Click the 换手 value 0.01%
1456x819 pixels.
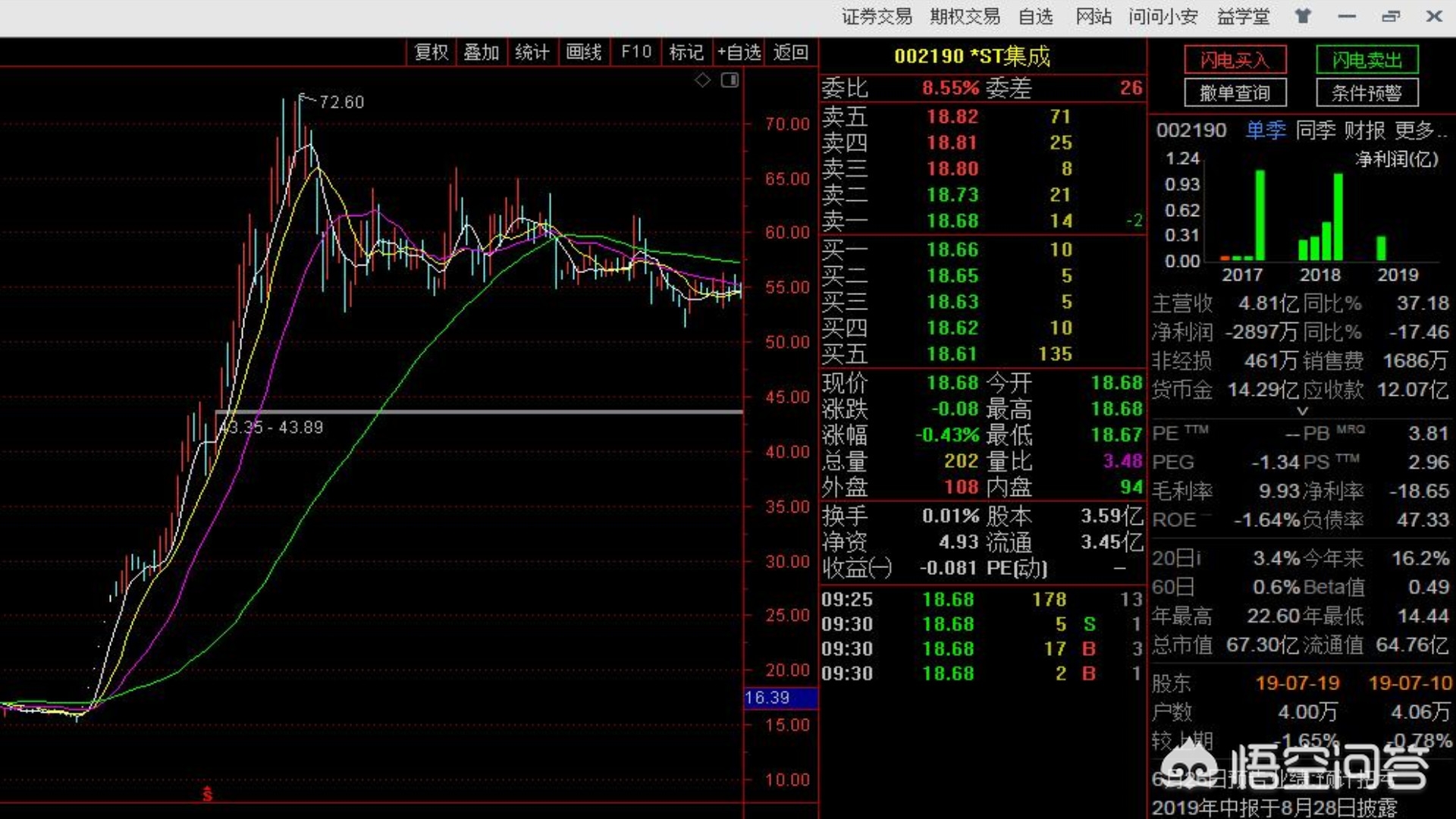[x=950, y=516]
